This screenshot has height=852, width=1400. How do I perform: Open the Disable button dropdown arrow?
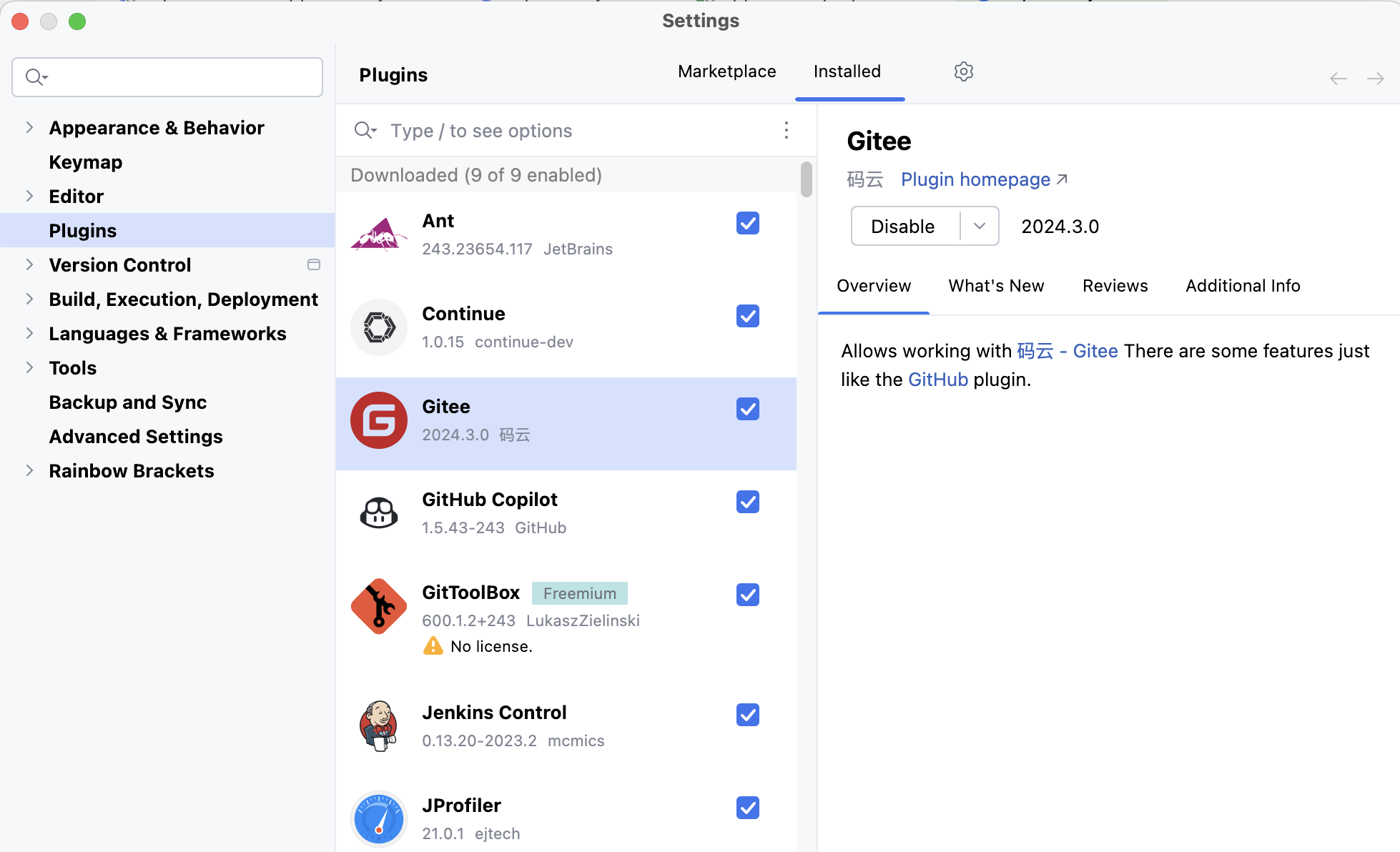[979, 226]
